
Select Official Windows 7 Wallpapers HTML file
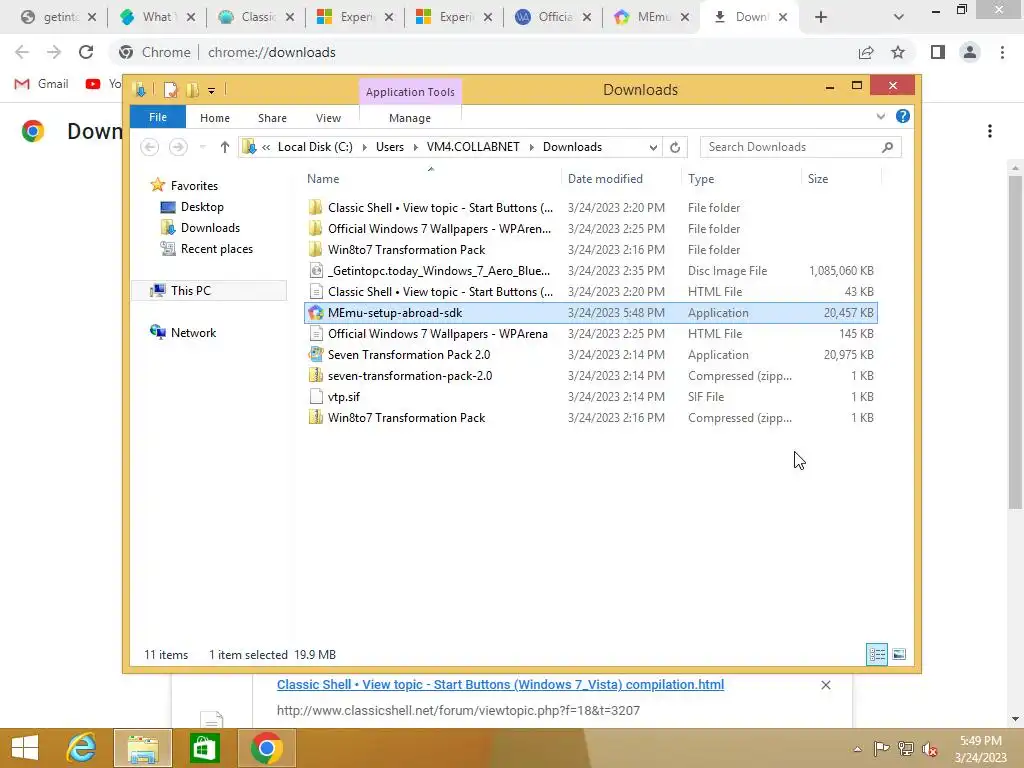coord(438,334)
